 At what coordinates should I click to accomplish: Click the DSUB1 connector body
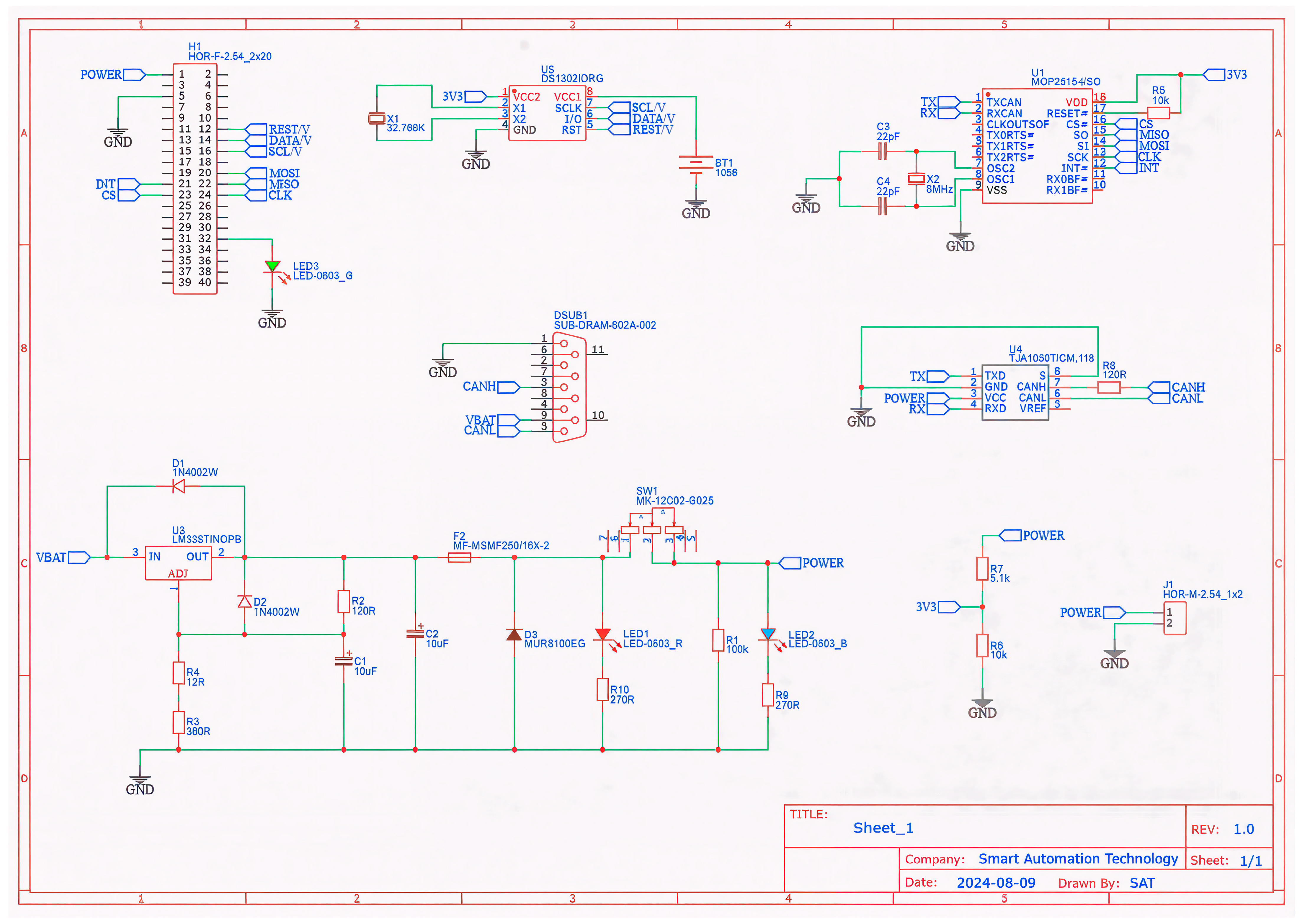click(568, 387)
